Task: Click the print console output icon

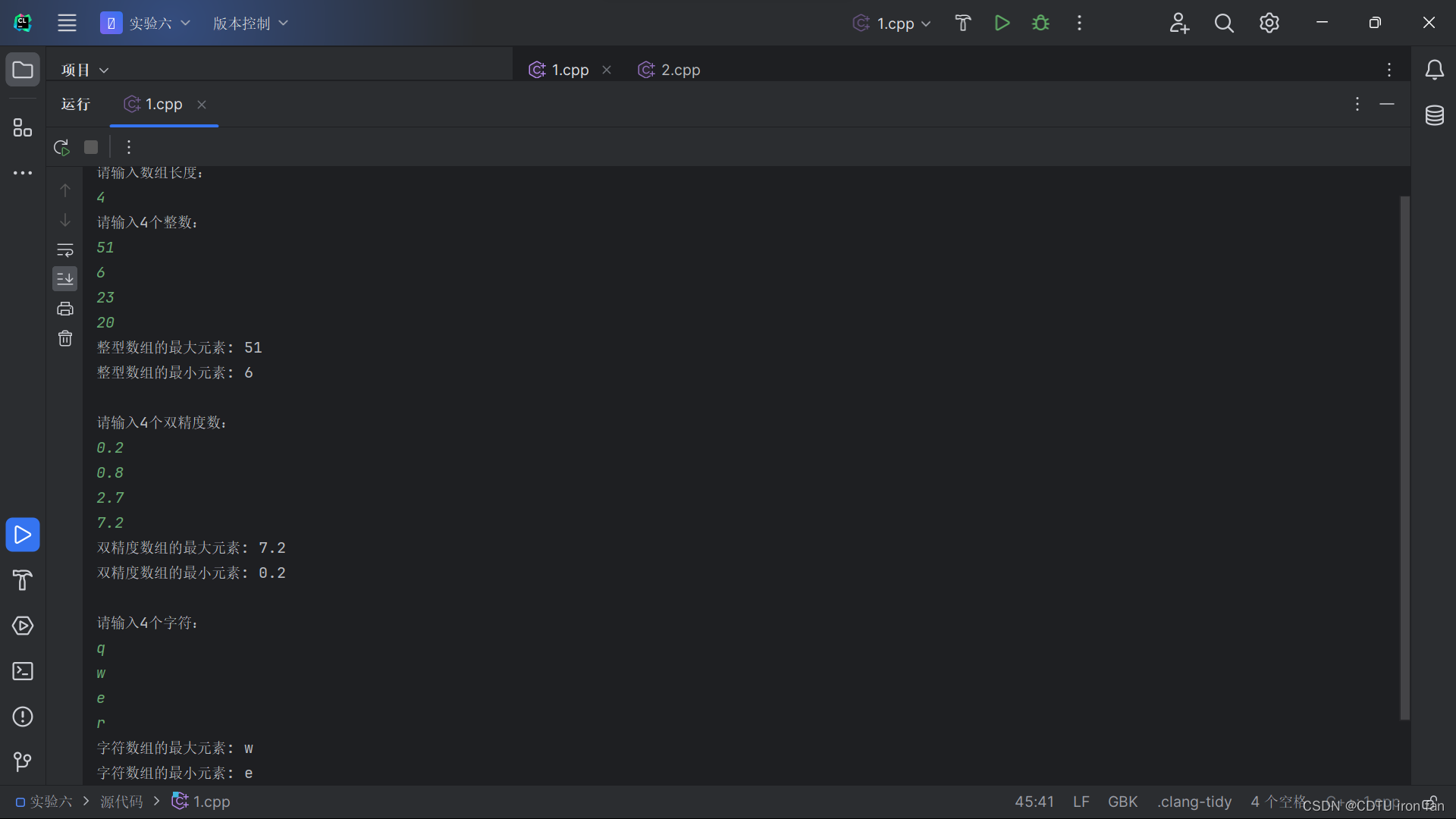Action: click(x=65, y=309)
